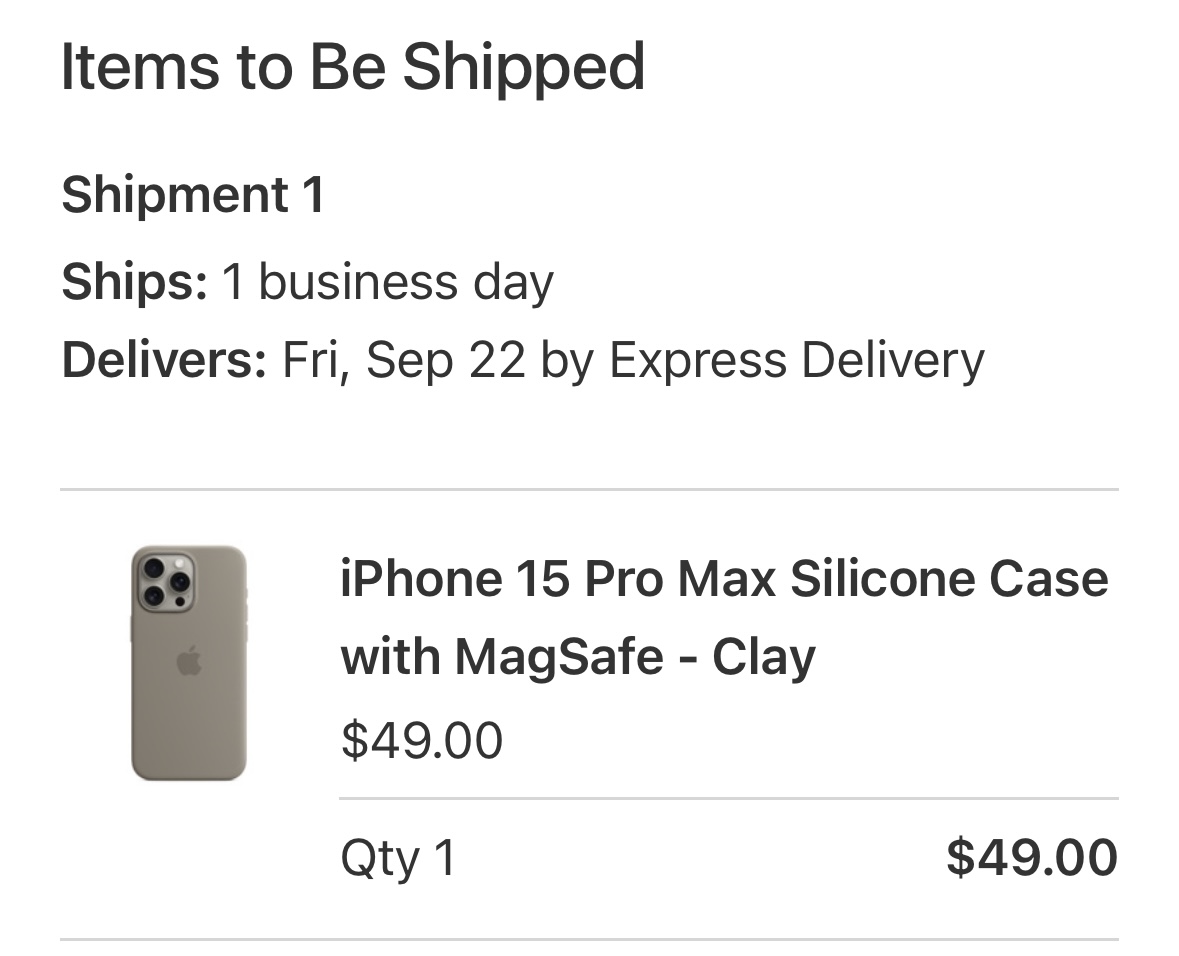This screenshot has width=1179, height=956.
Task: Click the divider line above the product row
Action: click(589, 490)
